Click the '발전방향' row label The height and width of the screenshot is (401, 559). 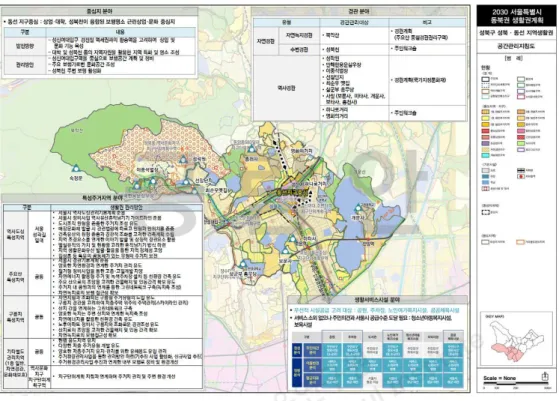pos(25,46)
